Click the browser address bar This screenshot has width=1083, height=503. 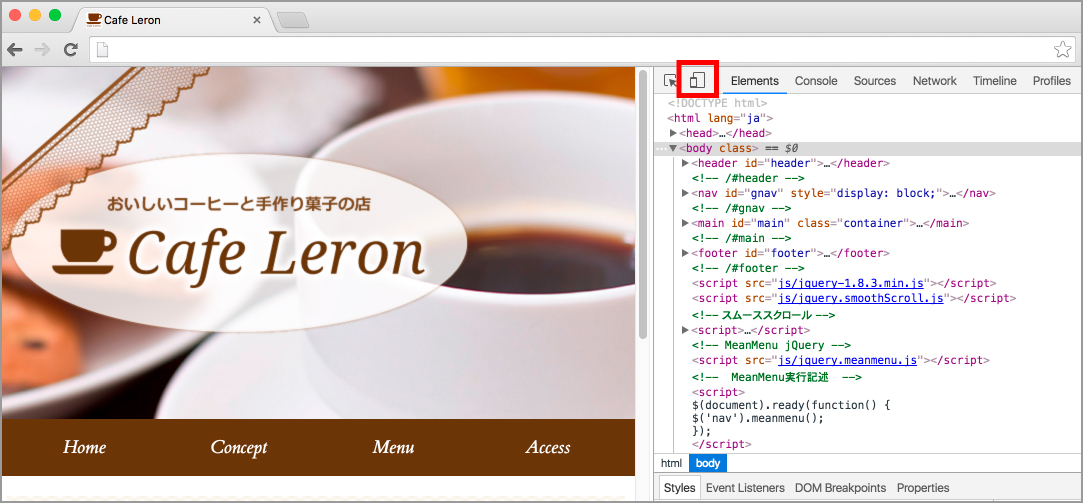click(570, 49)
